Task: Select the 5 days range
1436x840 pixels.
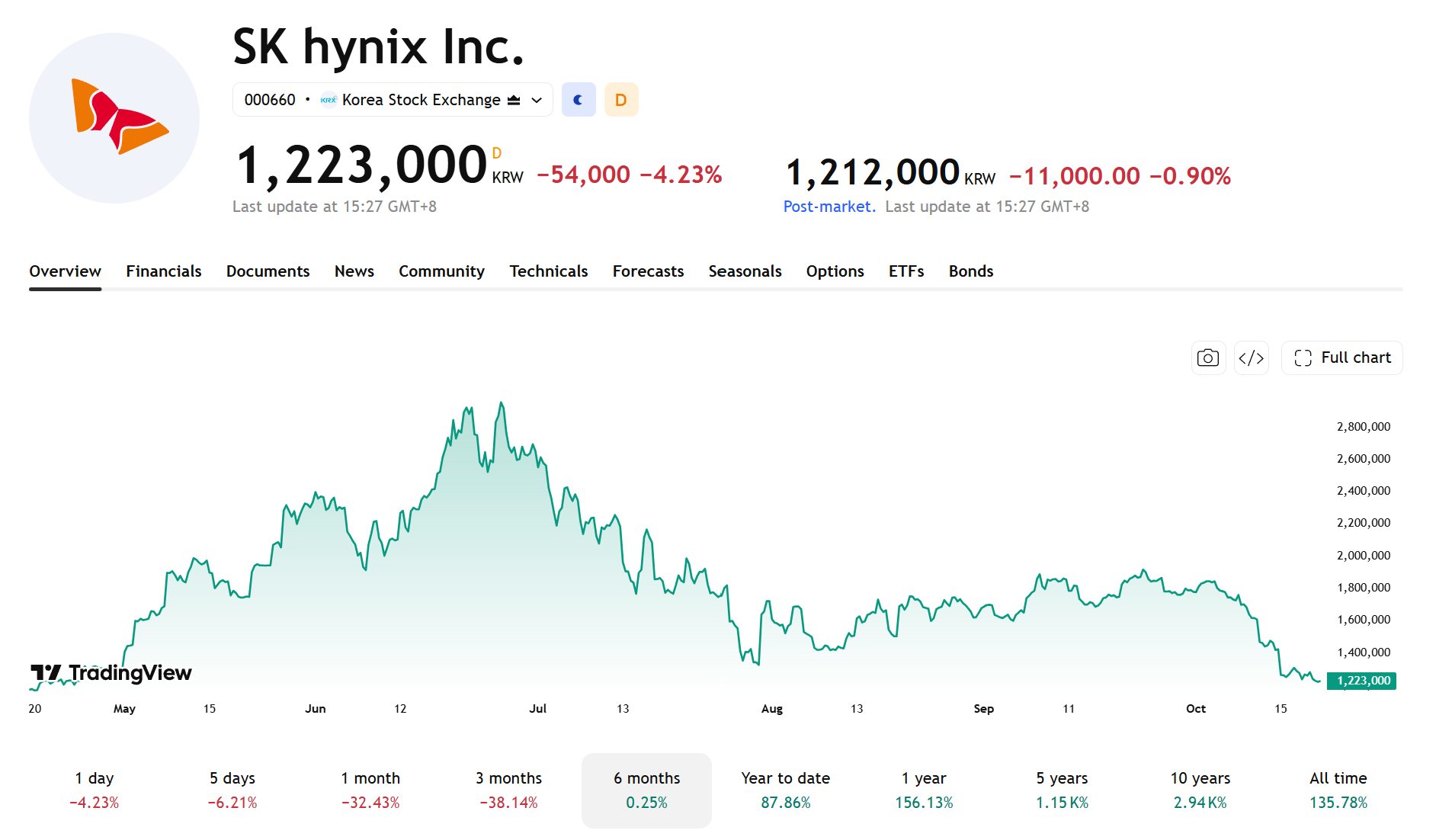Action: pyautogui.click(x=232, y=790)
